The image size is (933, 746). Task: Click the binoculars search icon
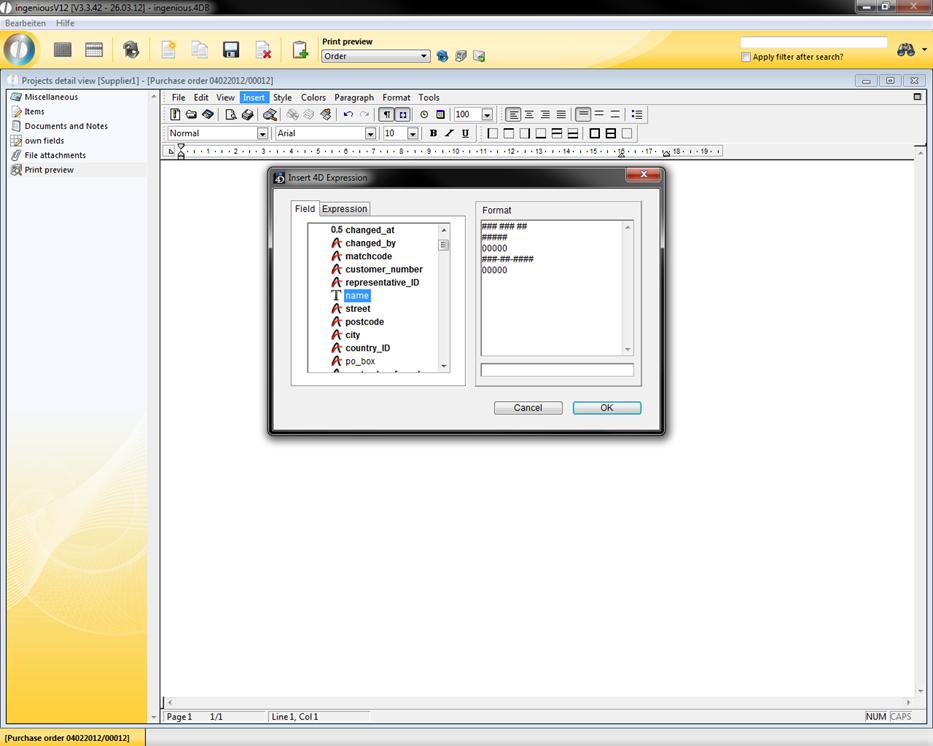[x=906, y=50]
